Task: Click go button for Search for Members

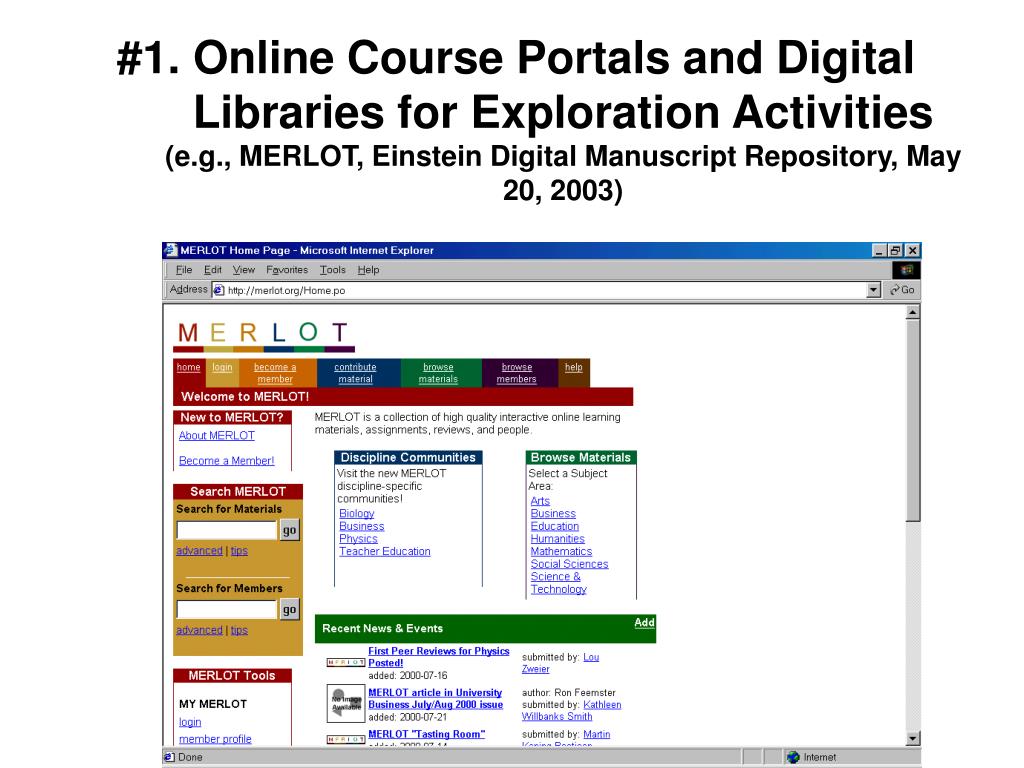Action: [289, 609]
